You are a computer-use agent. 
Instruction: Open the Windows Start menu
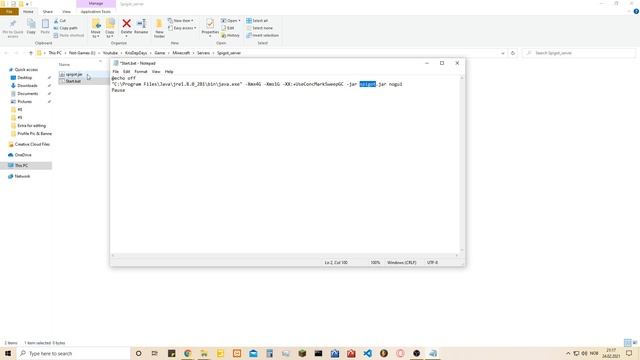point(8,353)
